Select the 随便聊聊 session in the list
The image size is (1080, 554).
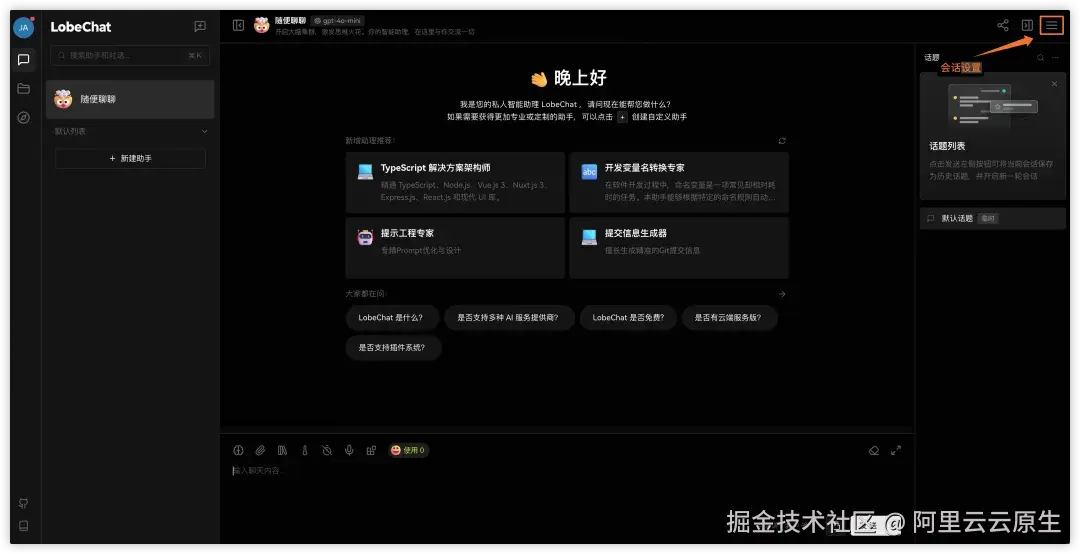tap(130, 99)
